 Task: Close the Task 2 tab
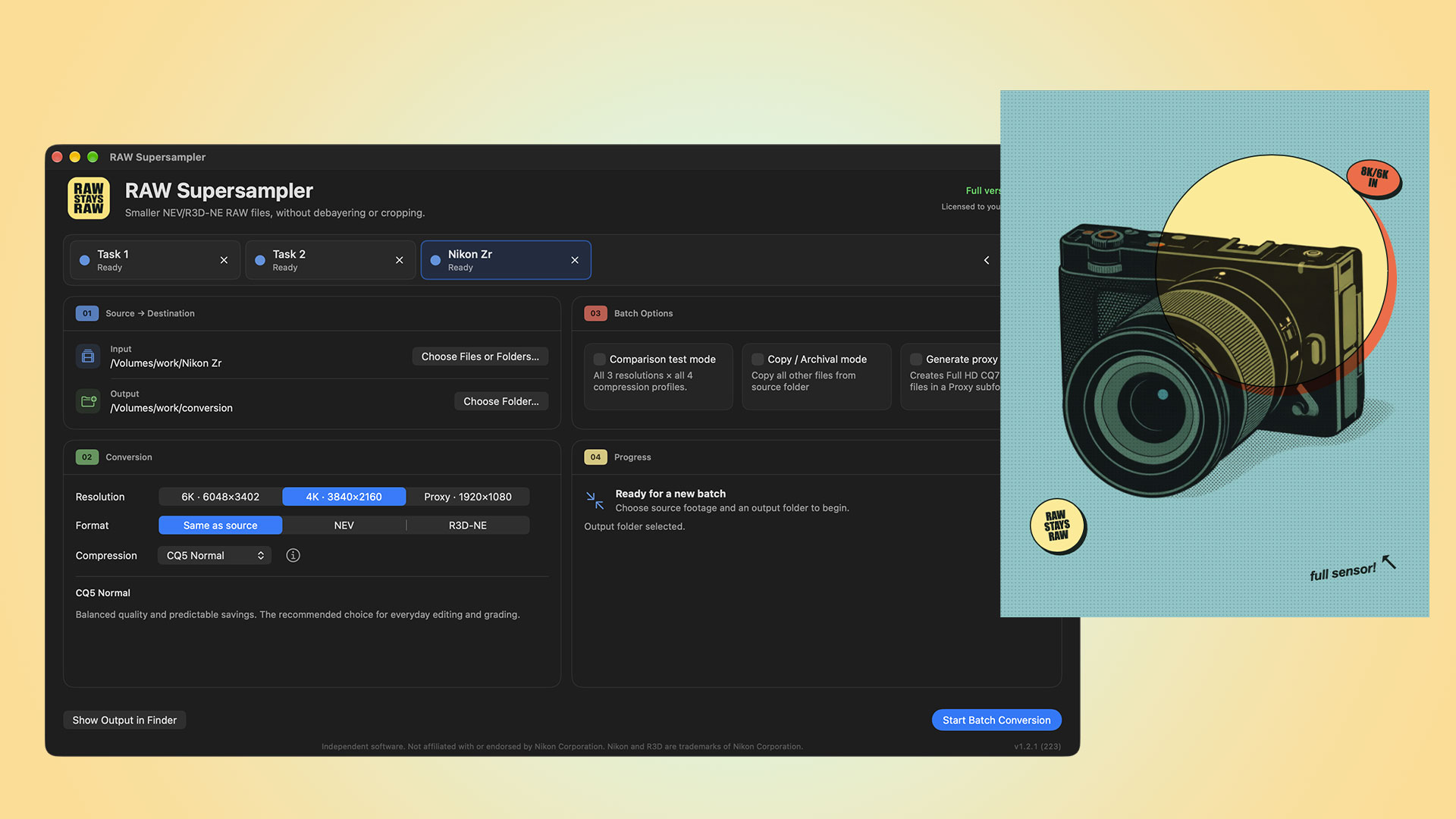click(400, 260)
